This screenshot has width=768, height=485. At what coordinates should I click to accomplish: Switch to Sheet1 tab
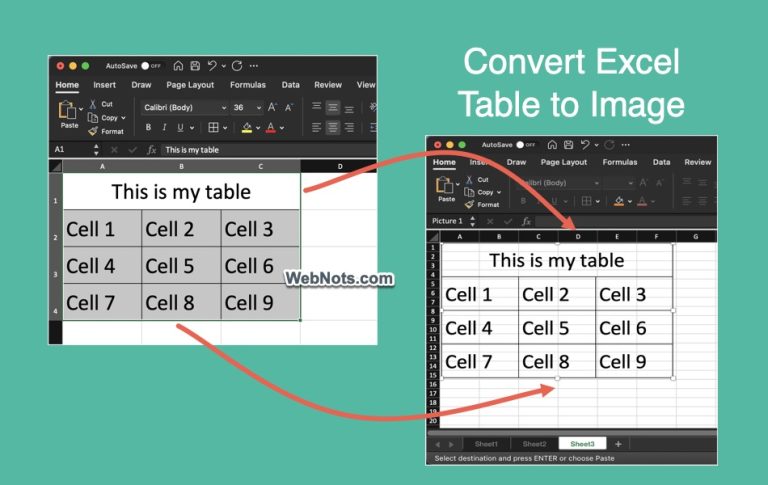(x=486, y=444)
